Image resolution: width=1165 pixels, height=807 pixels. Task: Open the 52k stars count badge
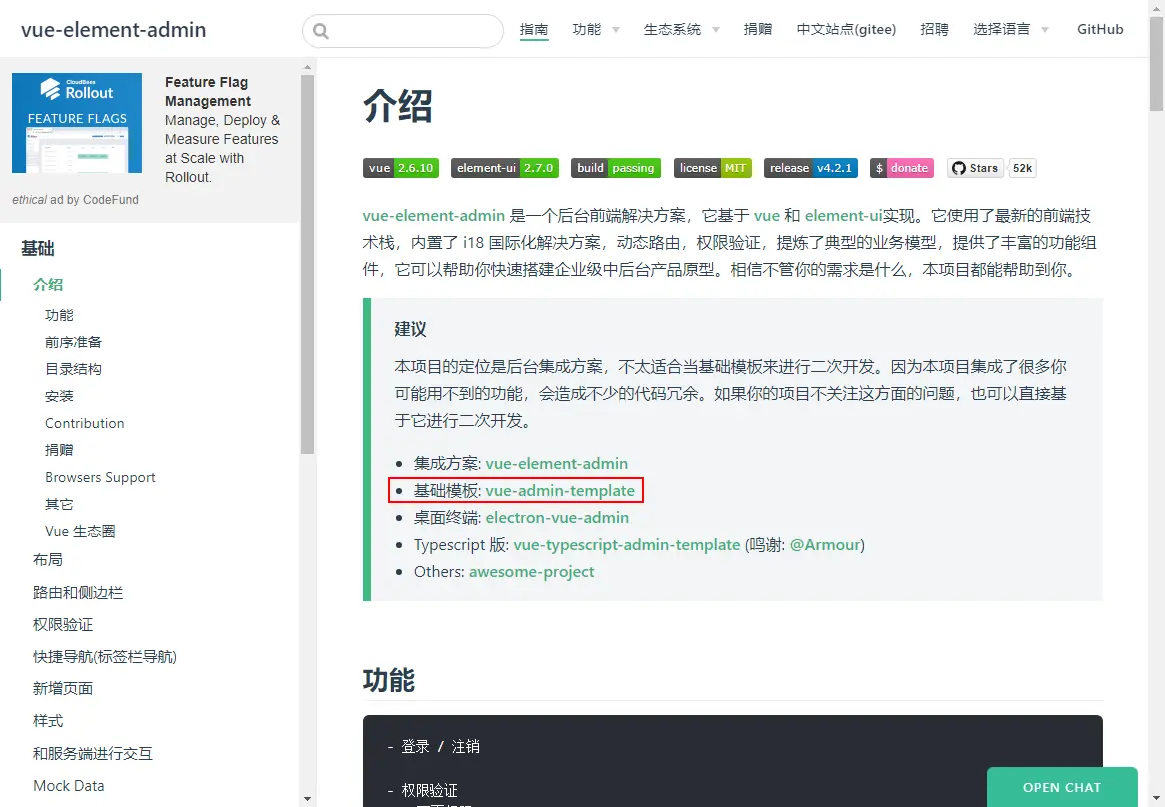point(1022,168)
